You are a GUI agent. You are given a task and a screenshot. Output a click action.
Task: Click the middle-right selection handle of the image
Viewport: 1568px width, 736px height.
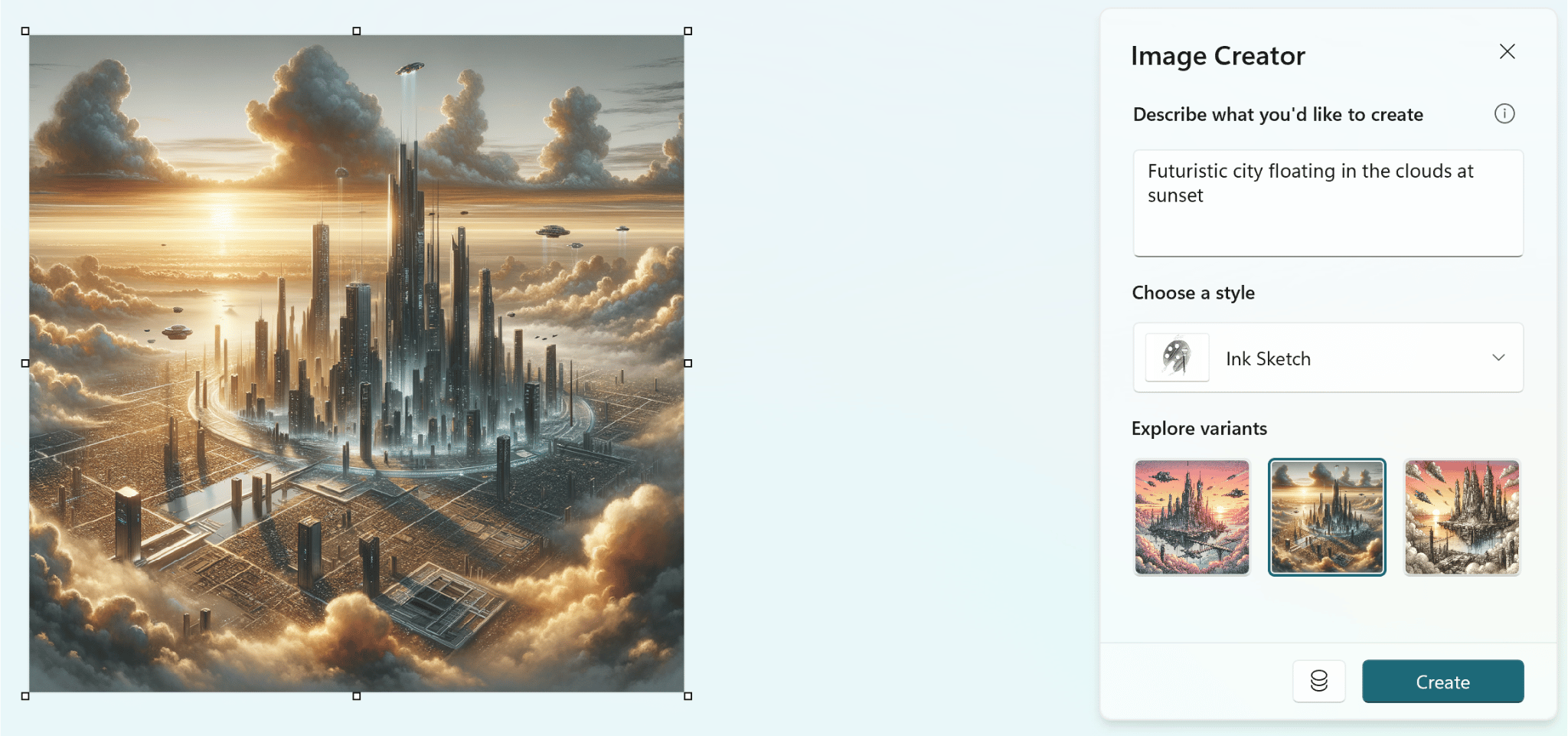[x=688, y=363]
